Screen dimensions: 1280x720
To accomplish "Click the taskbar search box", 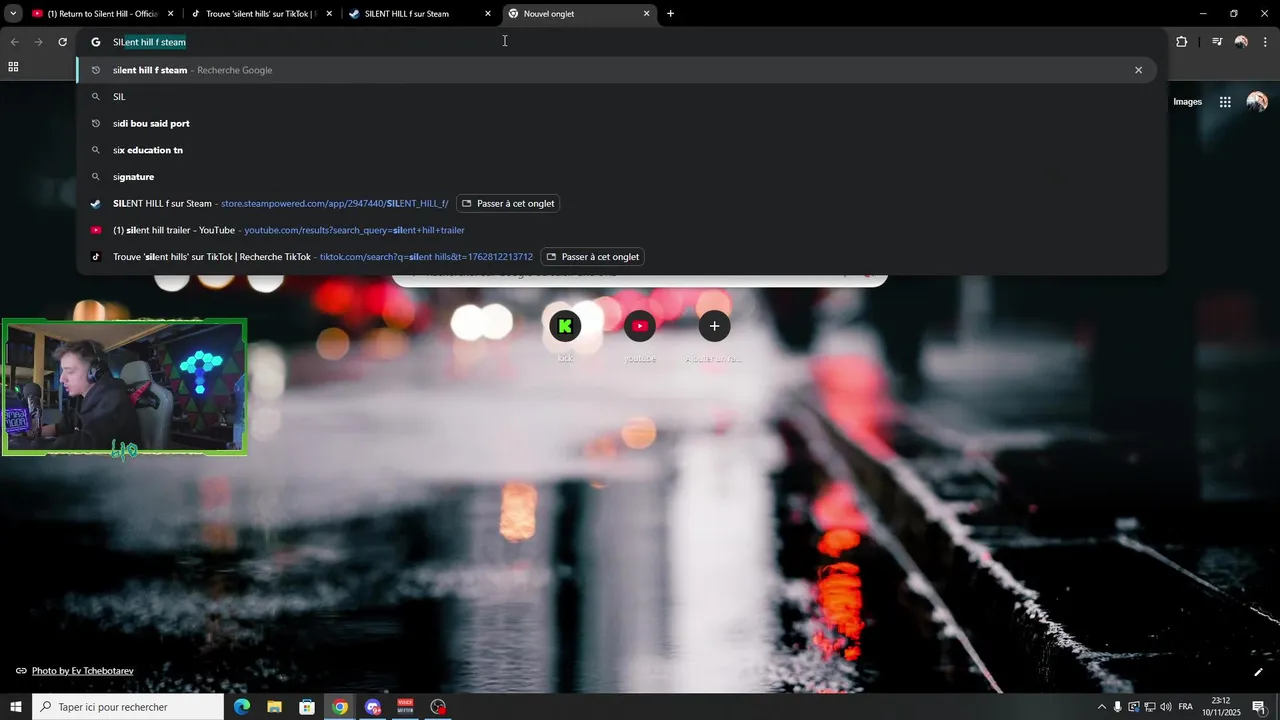I will point(128,707).
